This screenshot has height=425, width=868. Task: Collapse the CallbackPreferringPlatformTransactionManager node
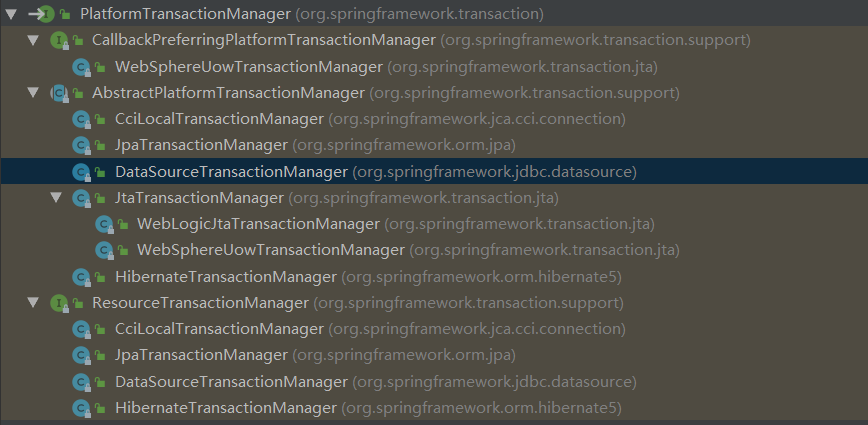(33, 40)
